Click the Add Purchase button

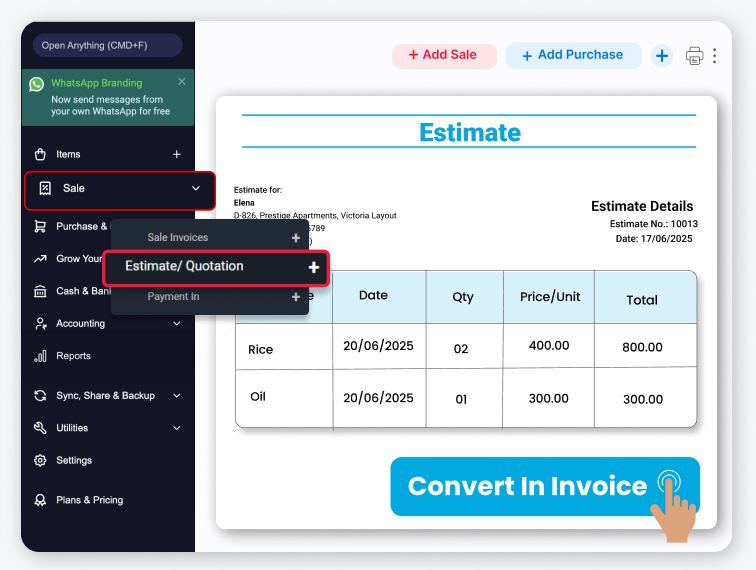click(x=574, y=55)
